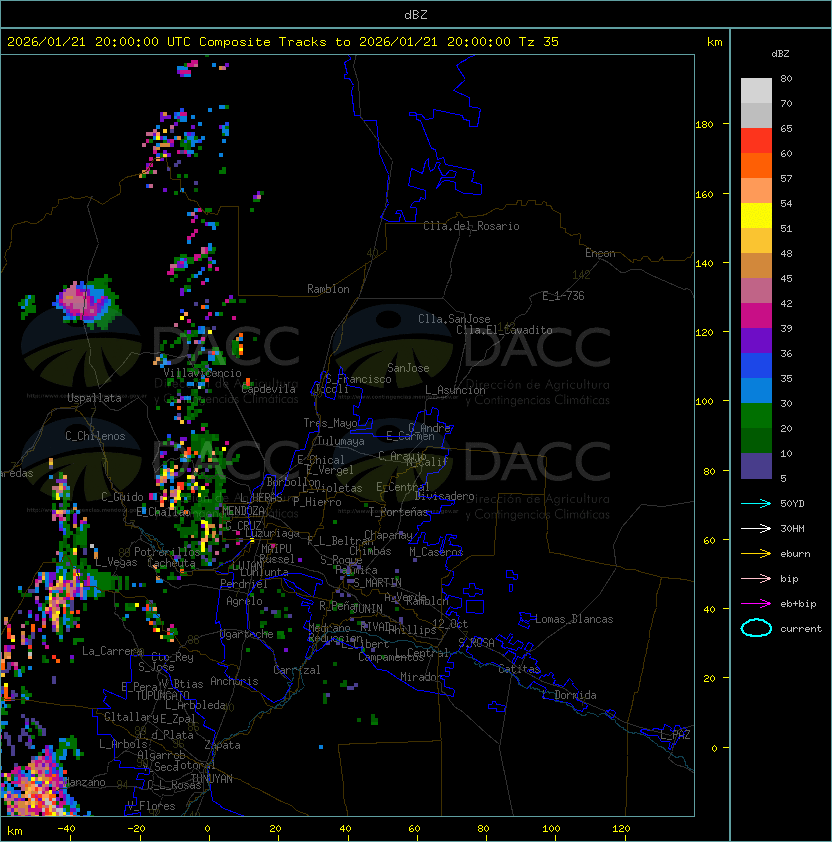
Task: Select the purple legend swatch below 39
Action: click(x=756, y=340)
